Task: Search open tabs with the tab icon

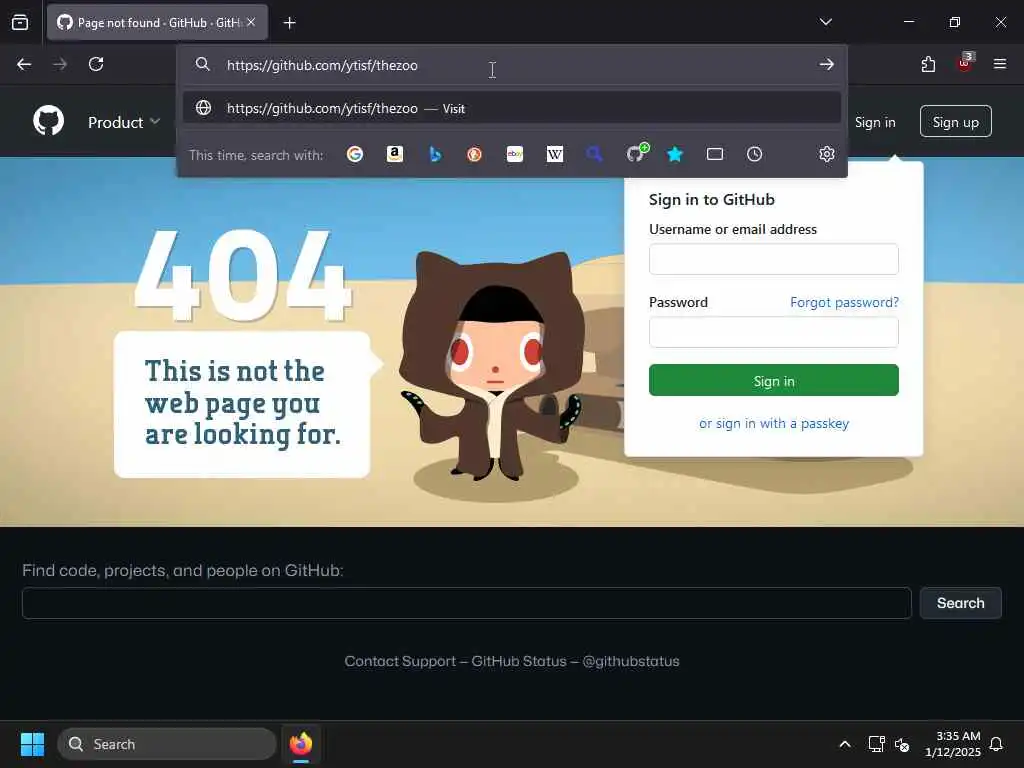Action: click(x=714, y=154)
